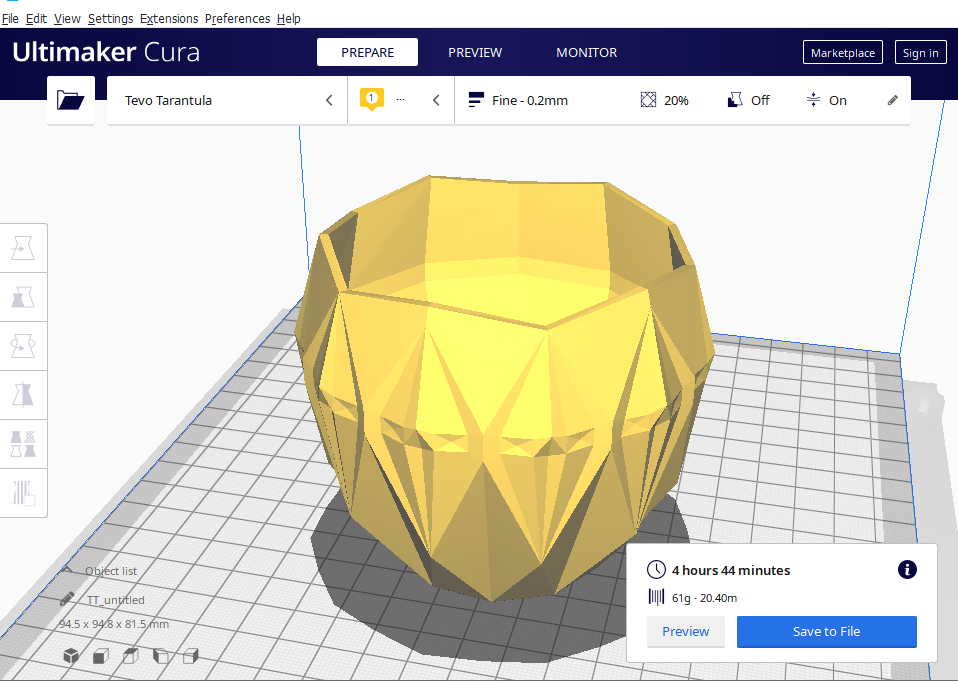Screen dimensions: 958x681
Task: Click the print time clock icon
Action: point(656,570)
